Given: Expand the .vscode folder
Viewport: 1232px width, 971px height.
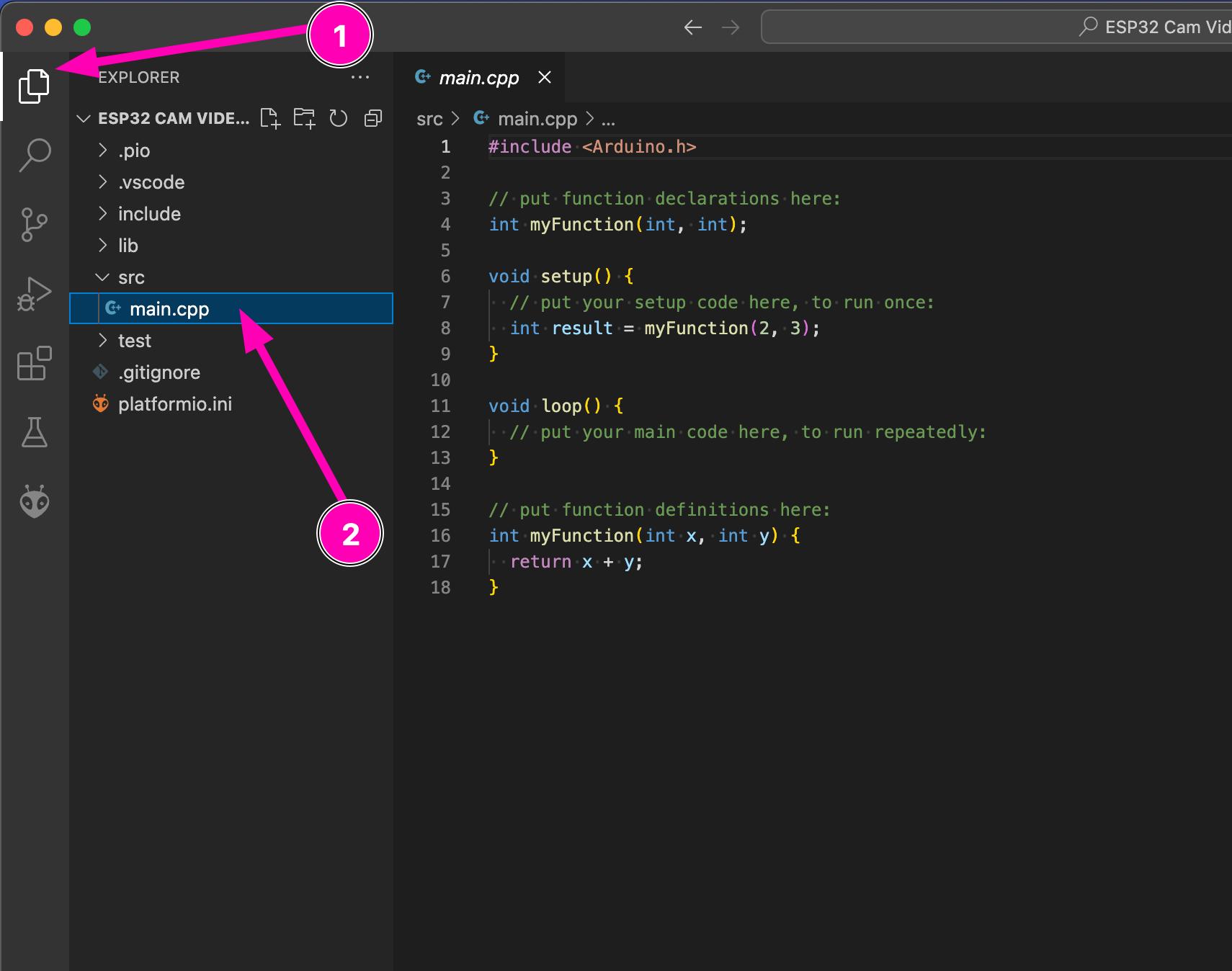Looking at the screenshot, I should tap(232, 182).
